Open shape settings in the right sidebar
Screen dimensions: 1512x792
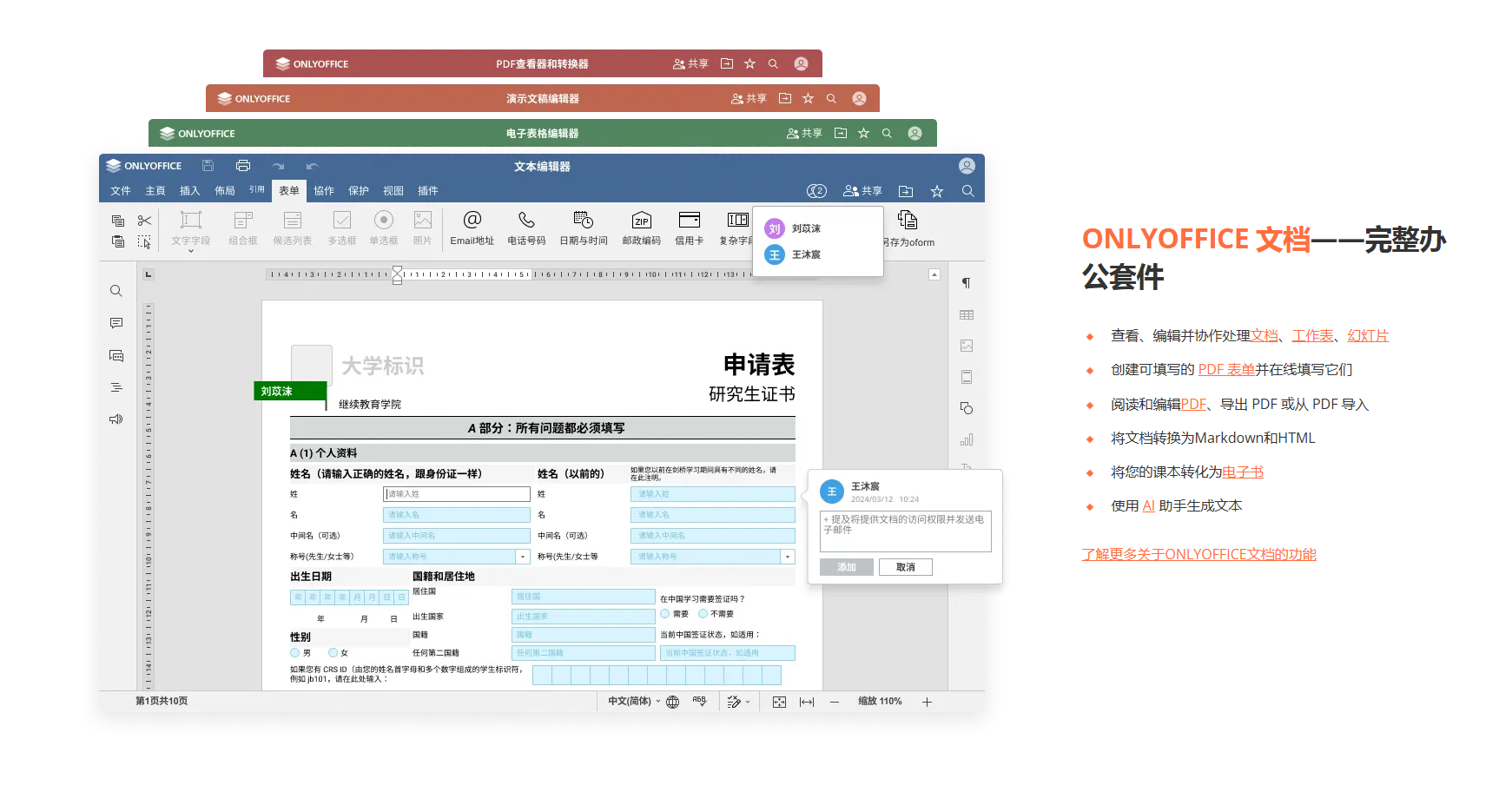point(966,408)
